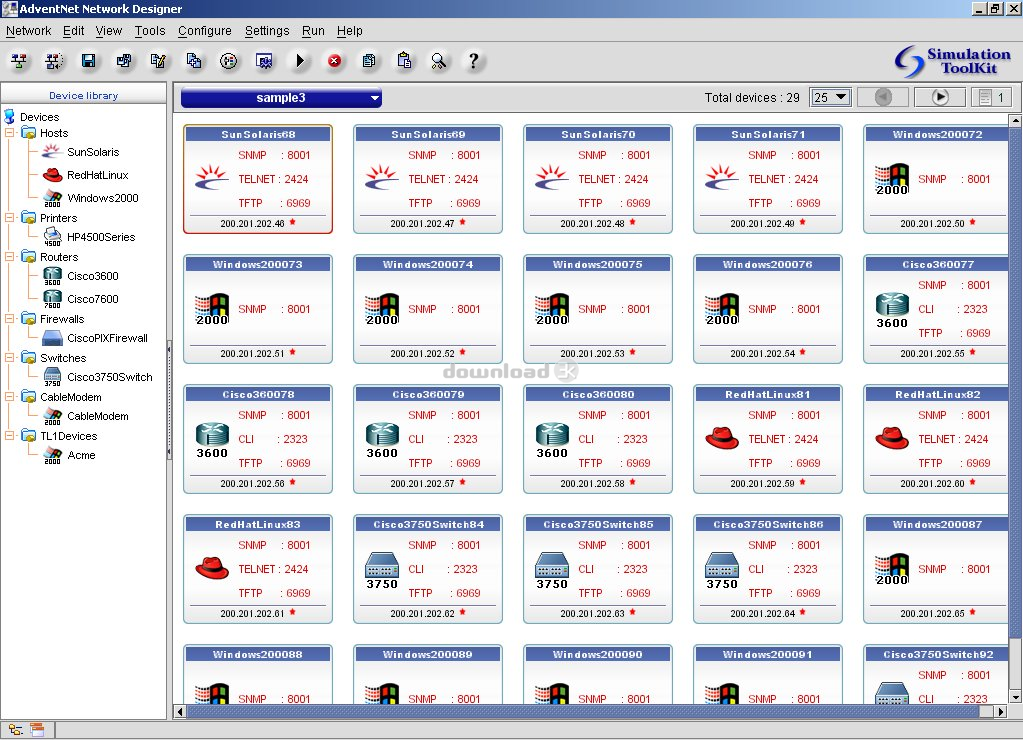
Task: Open the Configure menu
Action: (204, 31)
